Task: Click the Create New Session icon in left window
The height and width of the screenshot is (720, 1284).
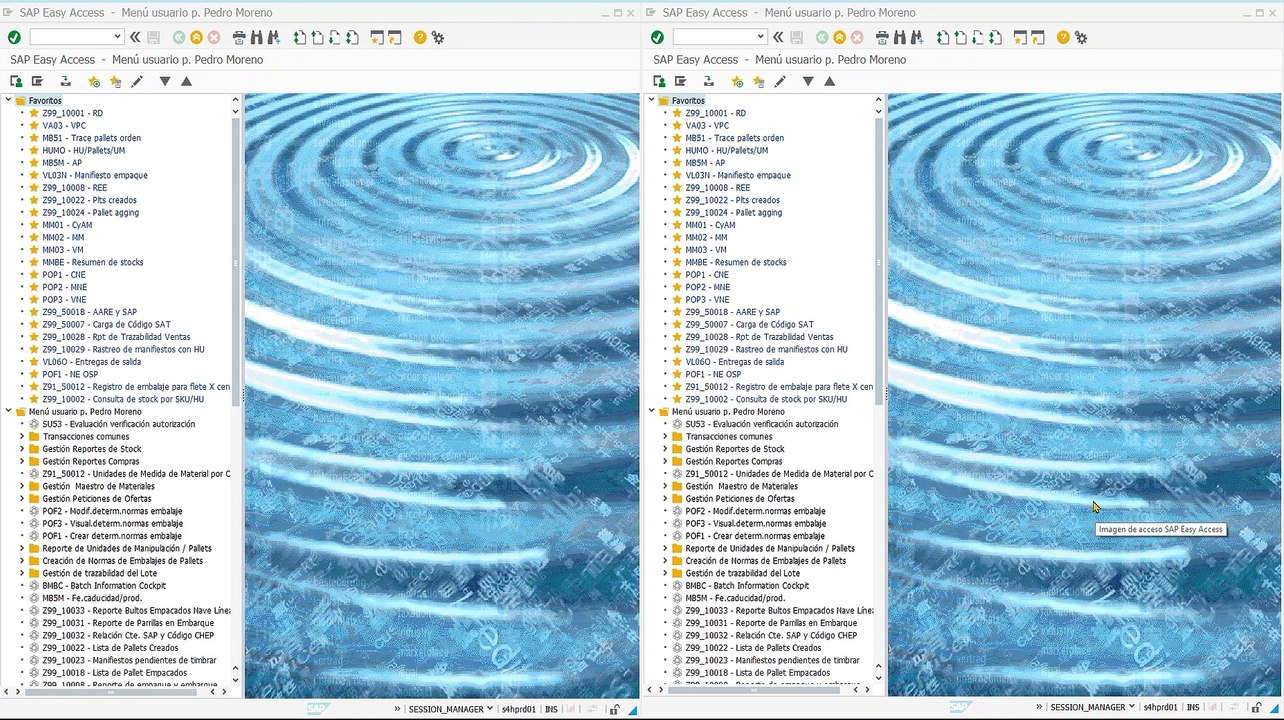Action: pyautogui.click(x=377, y=37)
